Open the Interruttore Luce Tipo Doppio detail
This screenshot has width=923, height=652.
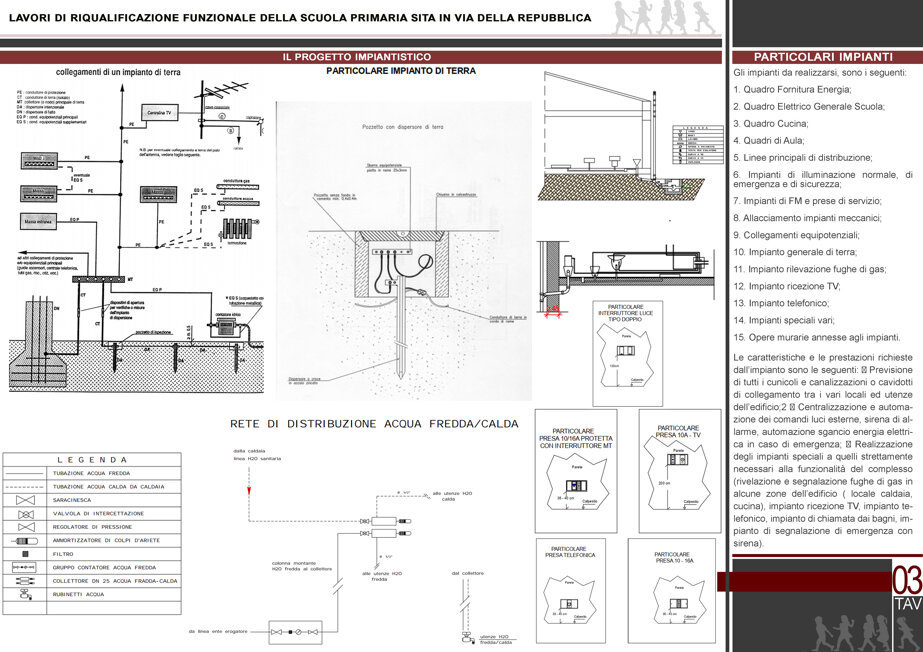tap(627, 353)
